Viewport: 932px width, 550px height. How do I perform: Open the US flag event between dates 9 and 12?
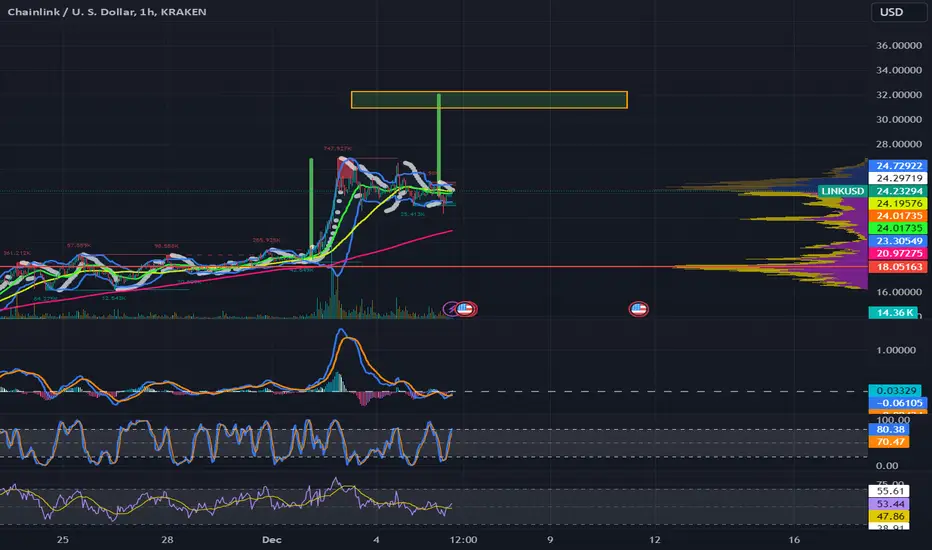(638, 309)
